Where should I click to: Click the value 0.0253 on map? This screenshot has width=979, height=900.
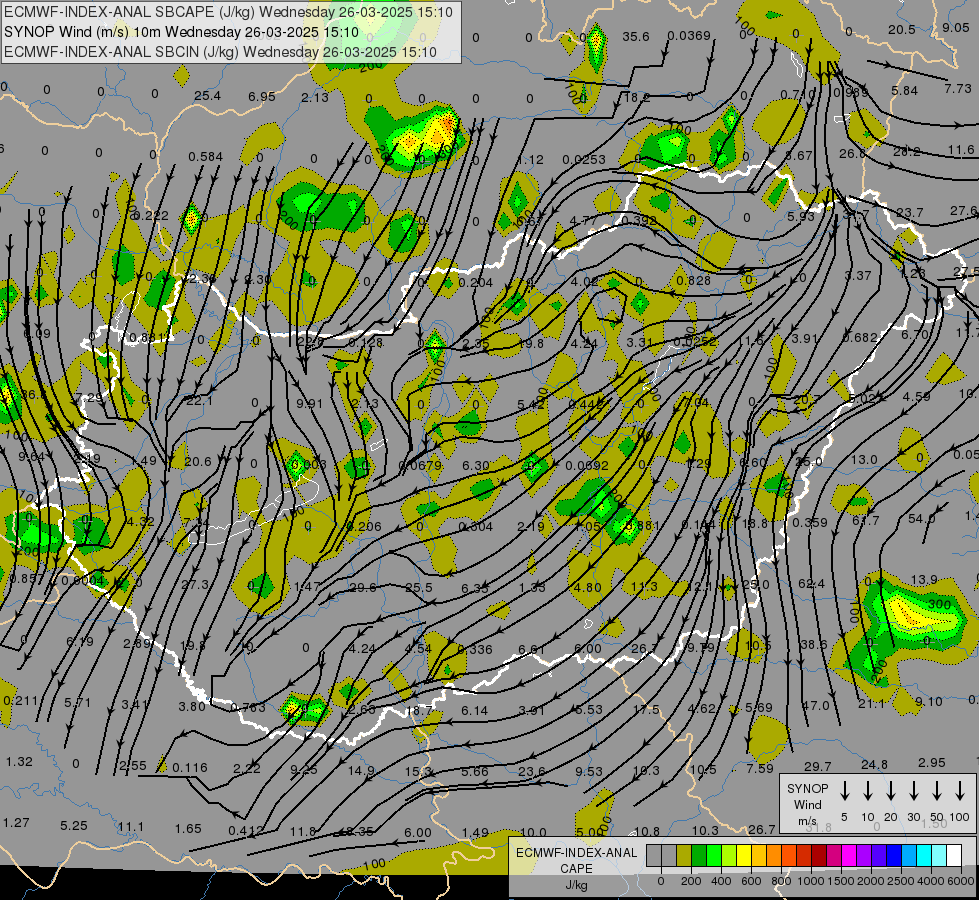[584, 159]
